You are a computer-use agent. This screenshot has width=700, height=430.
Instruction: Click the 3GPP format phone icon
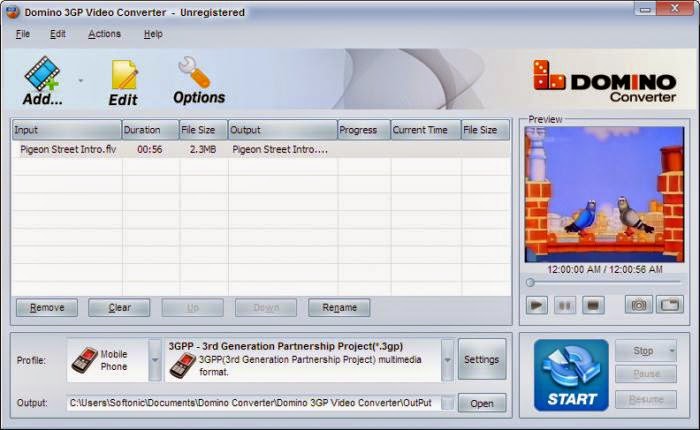click(183, 365)
